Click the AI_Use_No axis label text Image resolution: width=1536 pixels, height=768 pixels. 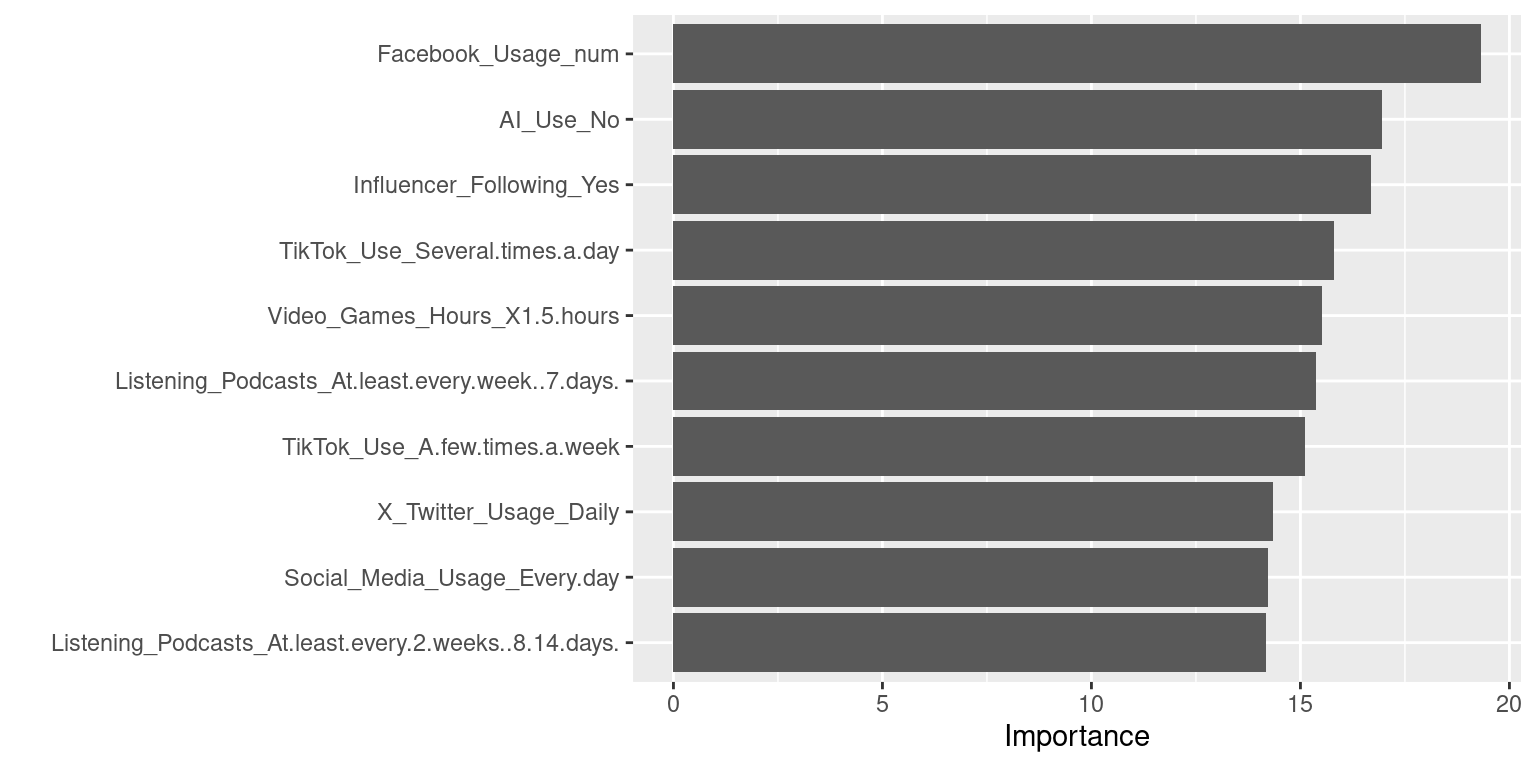[559, 120]
